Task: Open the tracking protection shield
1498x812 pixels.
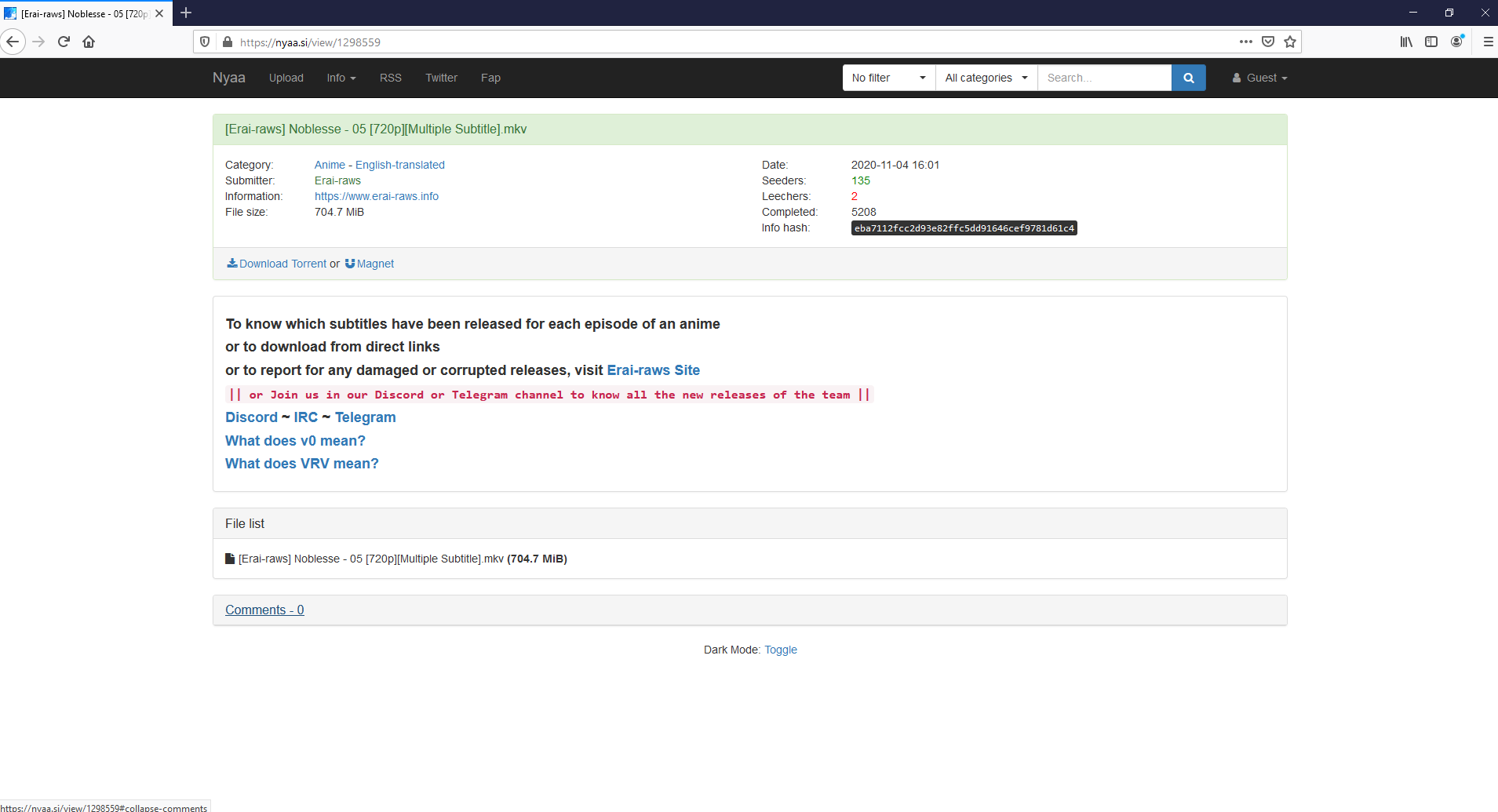Action: click(205, 42)
